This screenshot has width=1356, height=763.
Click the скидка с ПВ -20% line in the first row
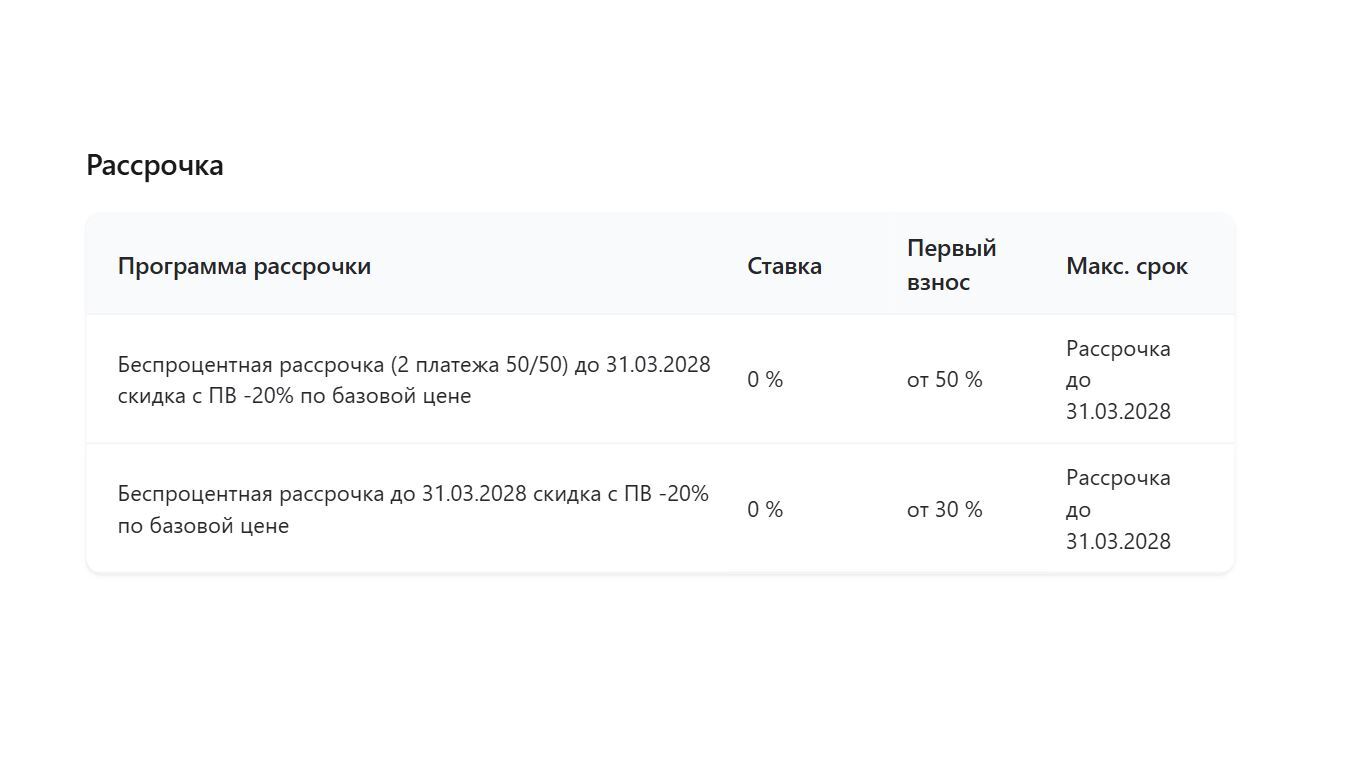point(294,396)
